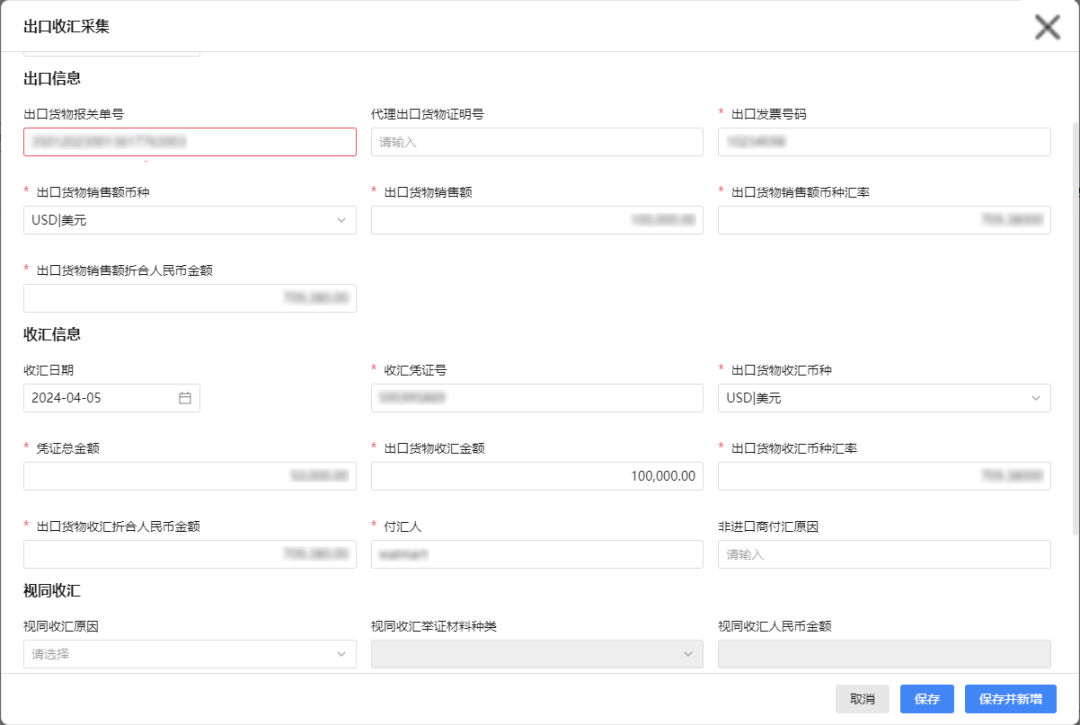Focus 代理出口货物证明号 input field
Screen dimensions: 1080x725
(x=537, y=142)
